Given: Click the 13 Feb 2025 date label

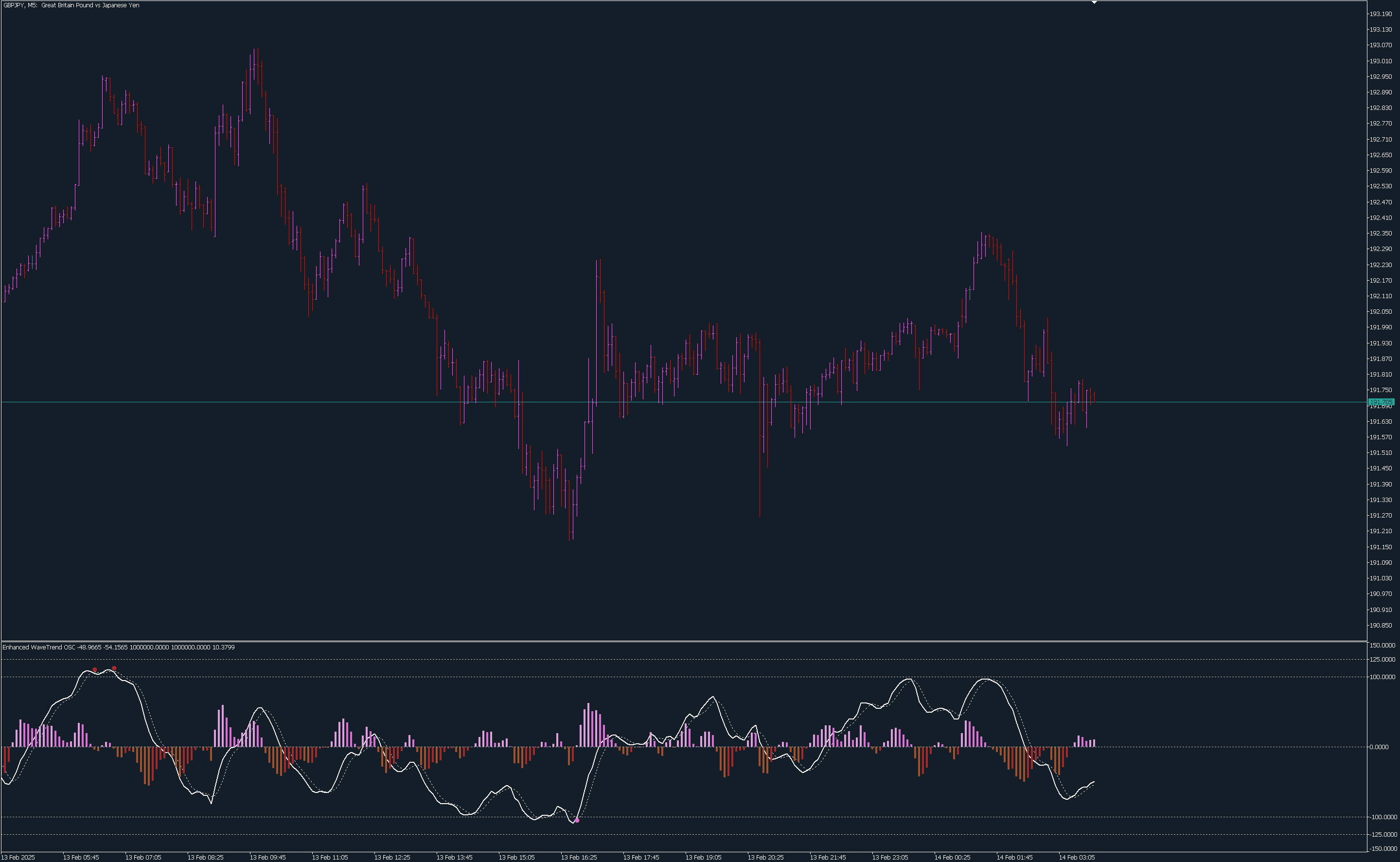Looking at the screenshot, I should (x=18, y=858).
